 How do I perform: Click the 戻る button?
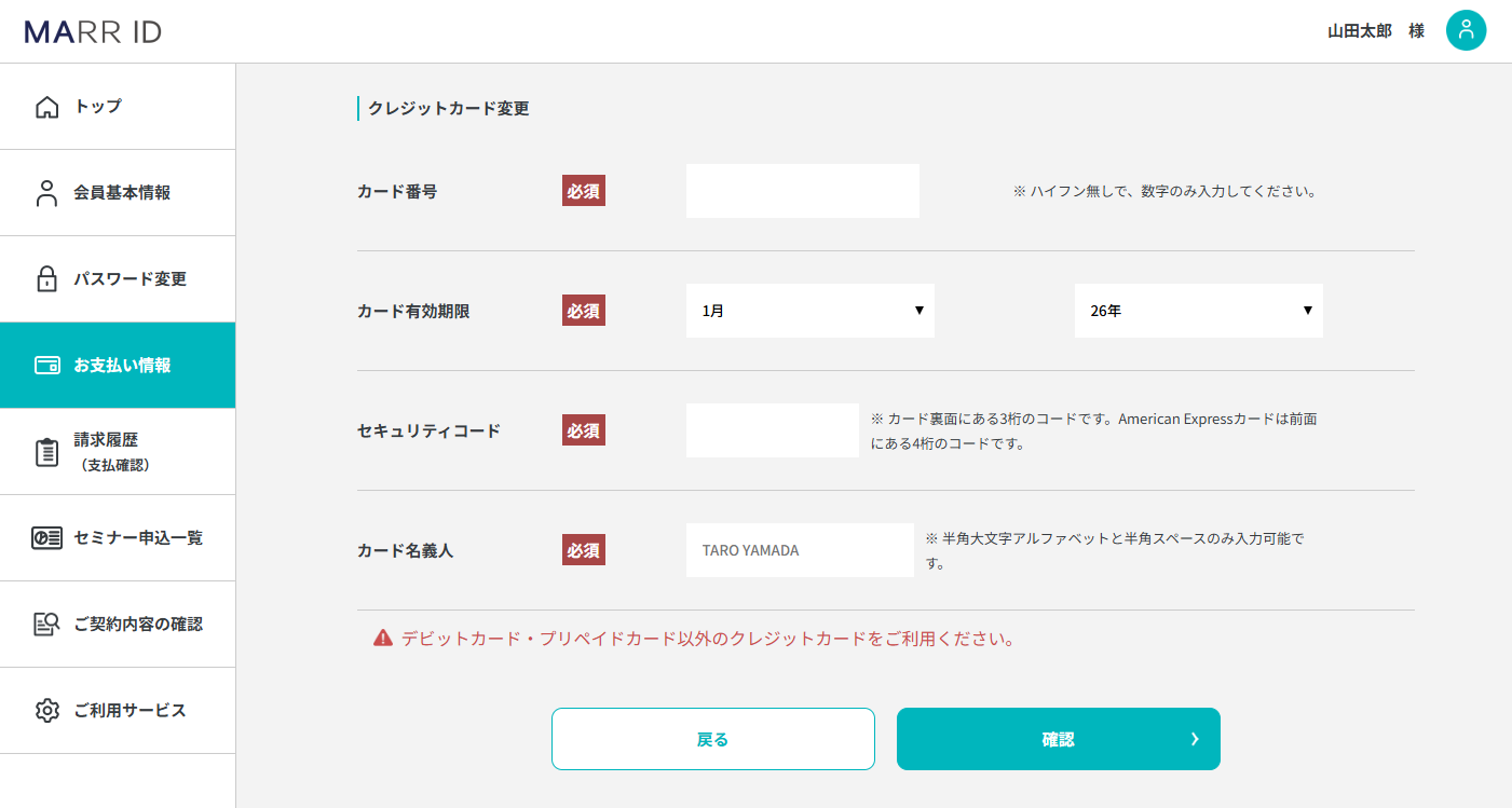pos(713,739)
